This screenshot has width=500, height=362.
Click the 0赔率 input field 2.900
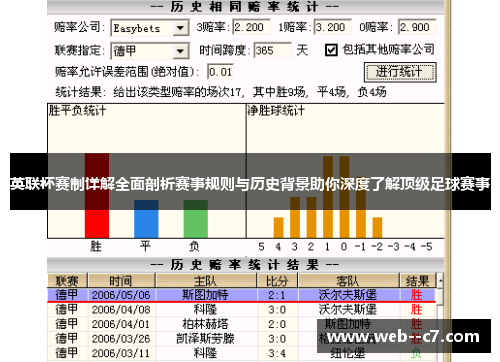click(x=417, y=27)
